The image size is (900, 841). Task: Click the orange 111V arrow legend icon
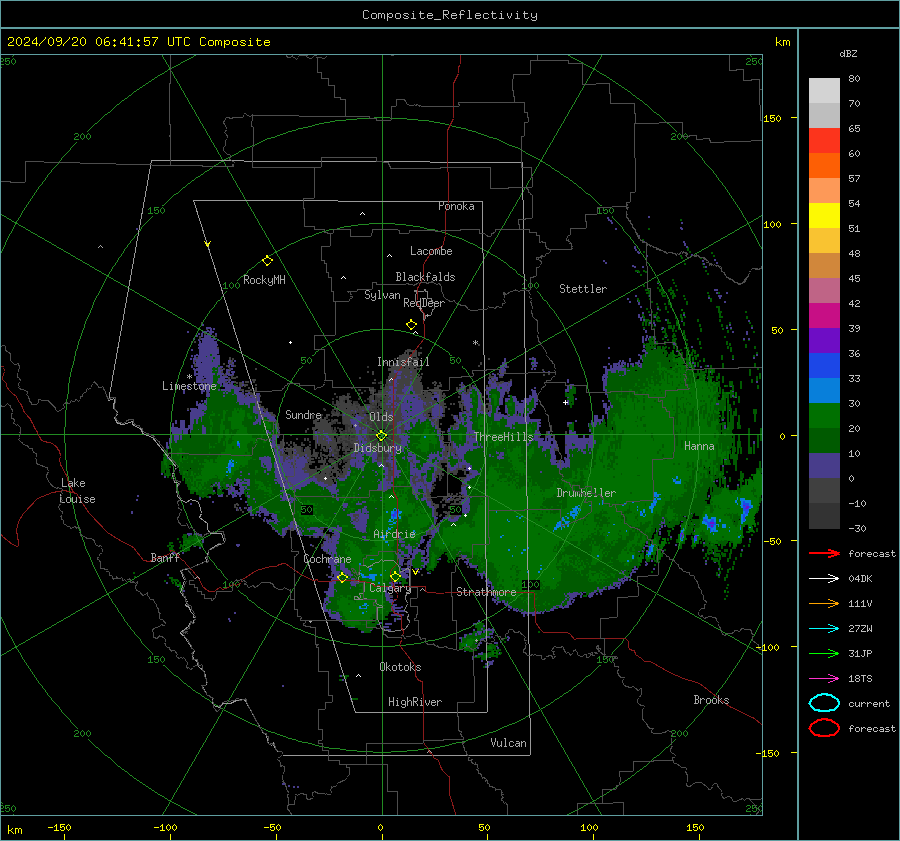[824, 603]
